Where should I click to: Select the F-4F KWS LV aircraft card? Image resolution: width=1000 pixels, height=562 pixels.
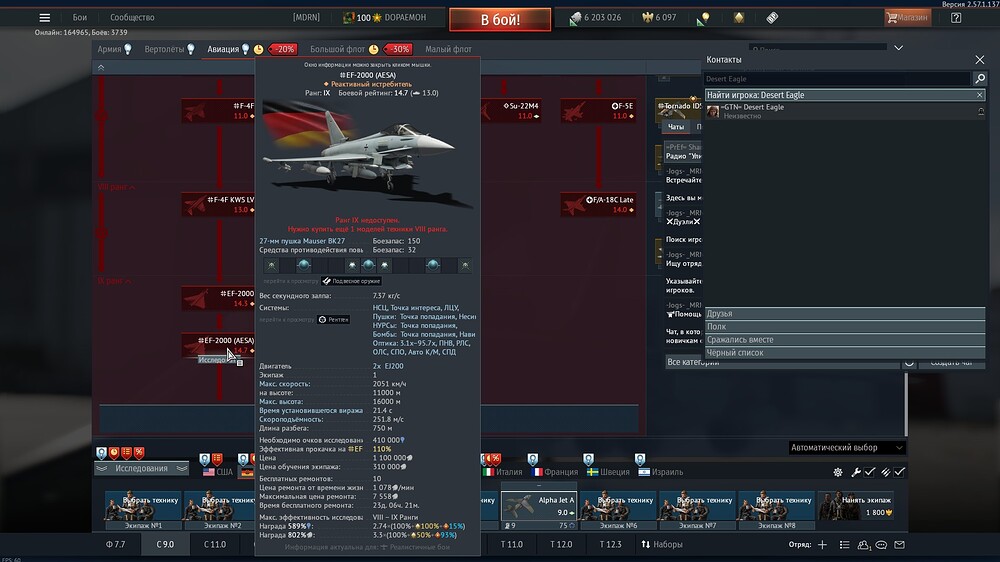coord(218,205)
